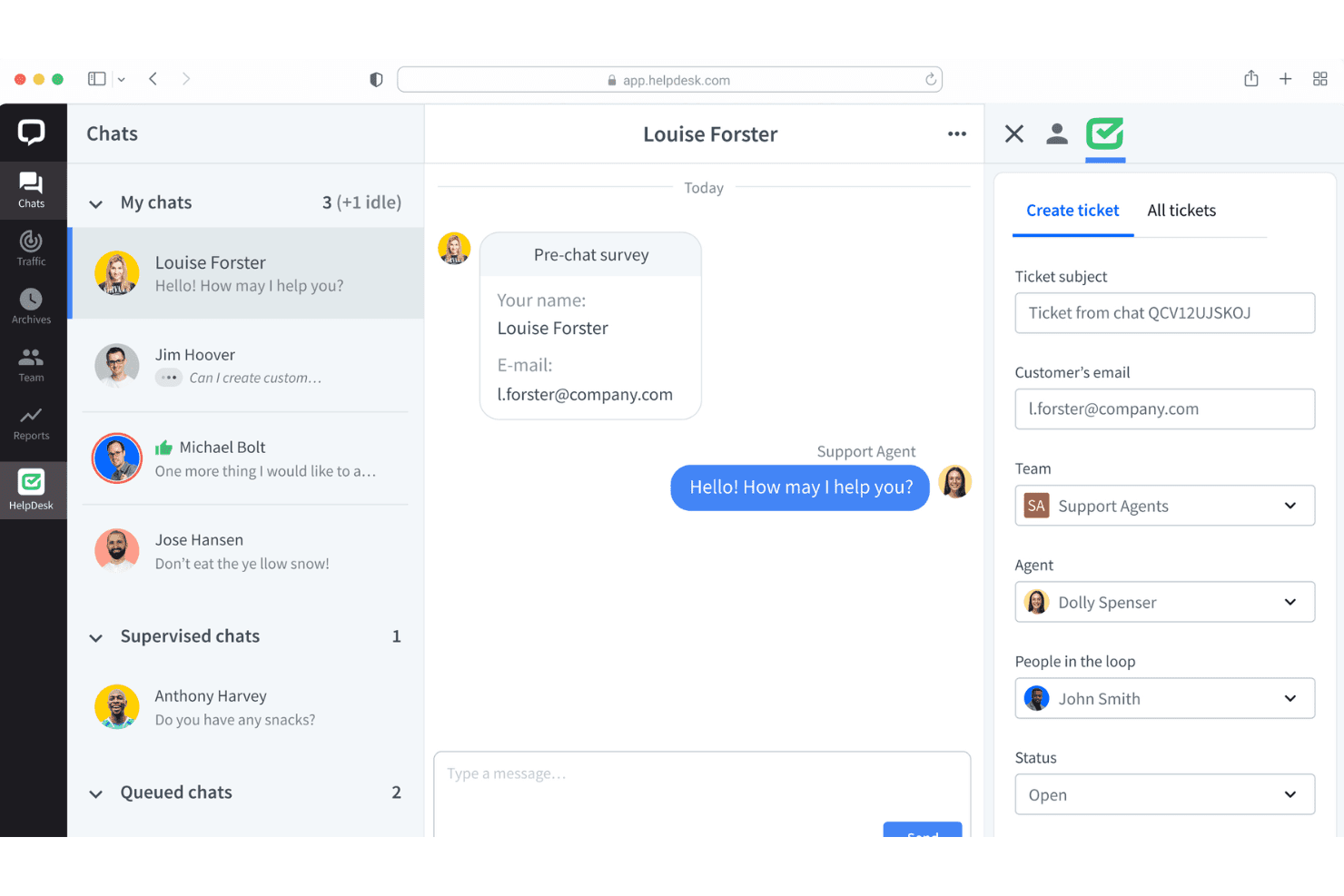This screenshot has width=1344, height=896.
Task: Click the privacy shield icon
Action: click(376, 80)
